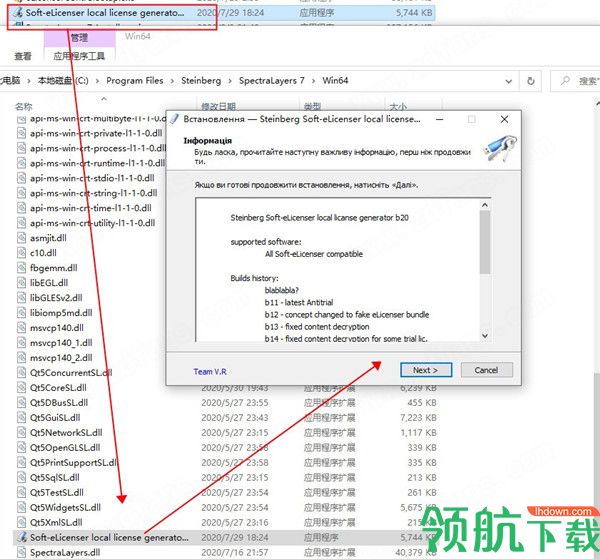The width and height of the screenshot is (600, 559).
Task: Click the file icon of Qt5PrintSupportSL.dll
Action: pyautogui.click(x=21, y=462)
